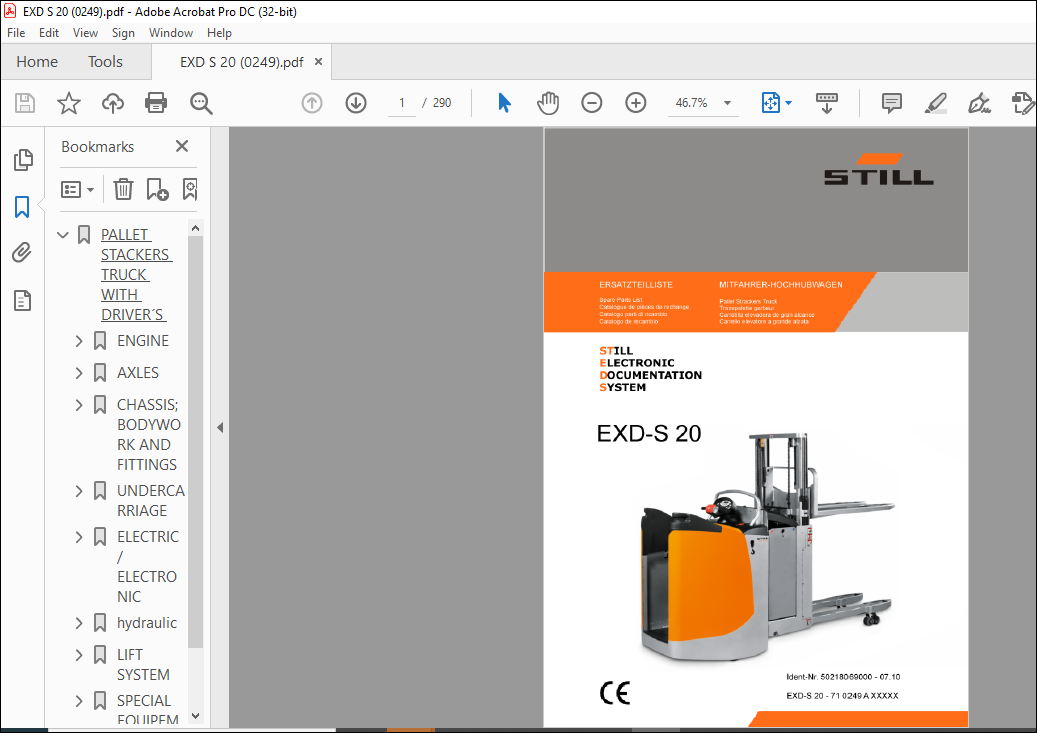Print the document with printer icon
This screenshot has height=733, width=1037.
coord(156,103)
